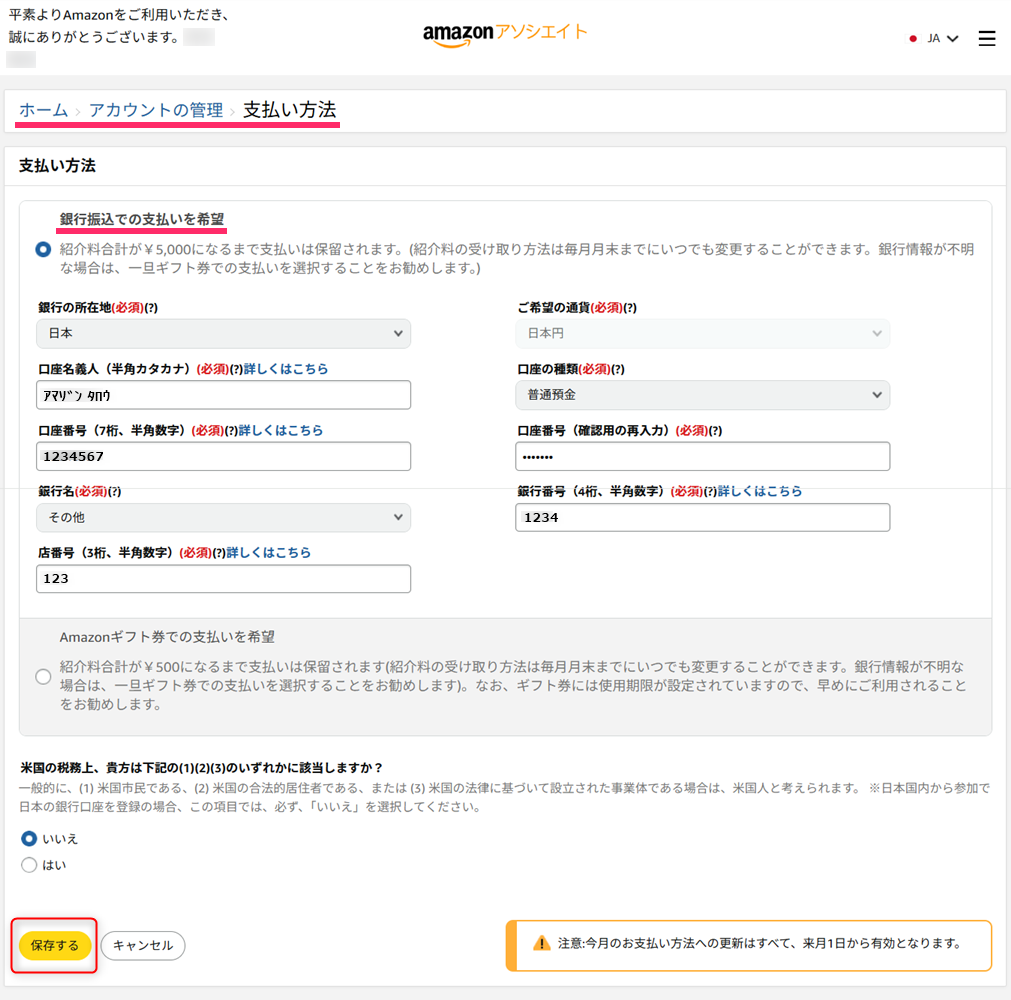This screenshot has height=1000, width=1011.
Task: Click the (?) help beside 口座番号 confirmation label
Action: 715,430
